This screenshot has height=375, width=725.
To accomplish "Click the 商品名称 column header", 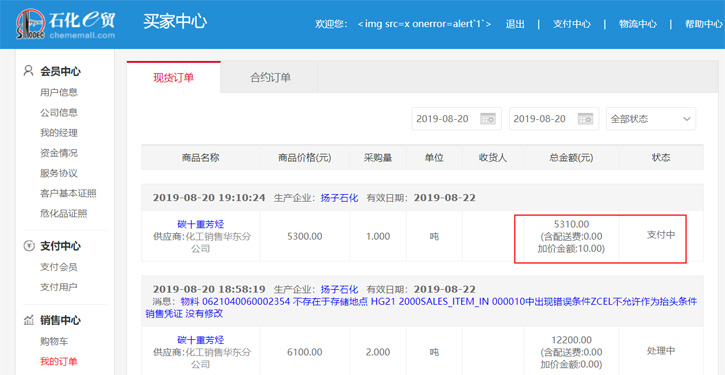I will tap(201, 158).
